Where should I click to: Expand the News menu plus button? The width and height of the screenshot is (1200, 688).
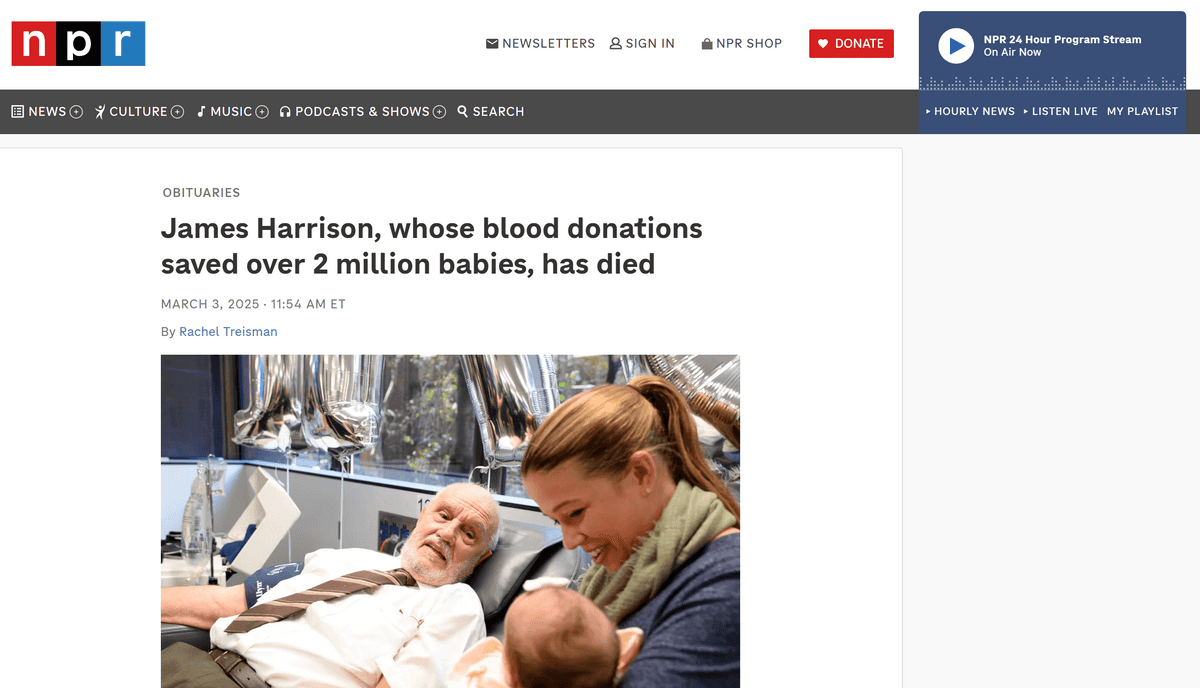point(76,112)
